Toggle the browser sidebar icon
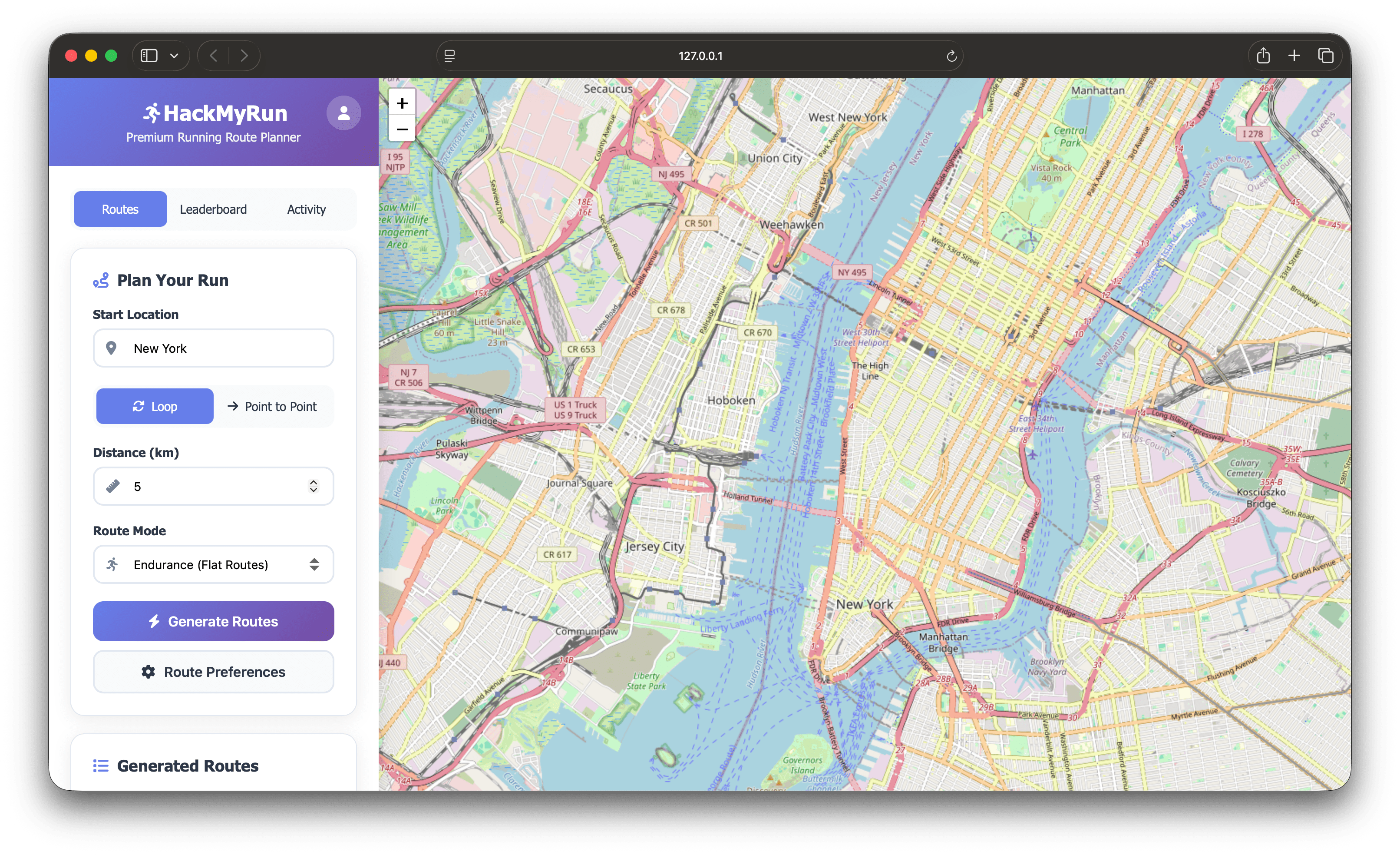 (x=149, y=56)
